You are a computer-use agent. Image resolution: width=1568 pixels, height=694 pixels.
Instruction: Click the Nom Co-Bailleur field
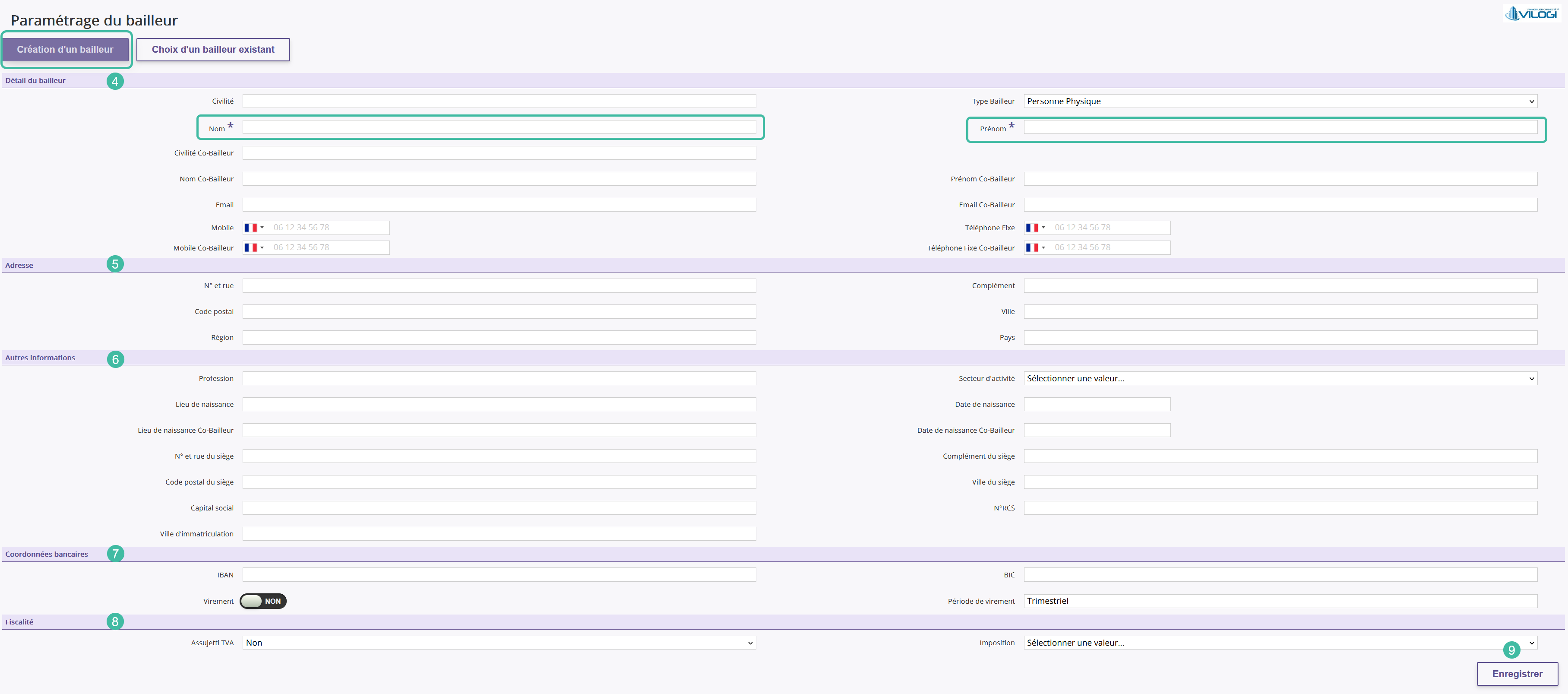click(499, 179)
